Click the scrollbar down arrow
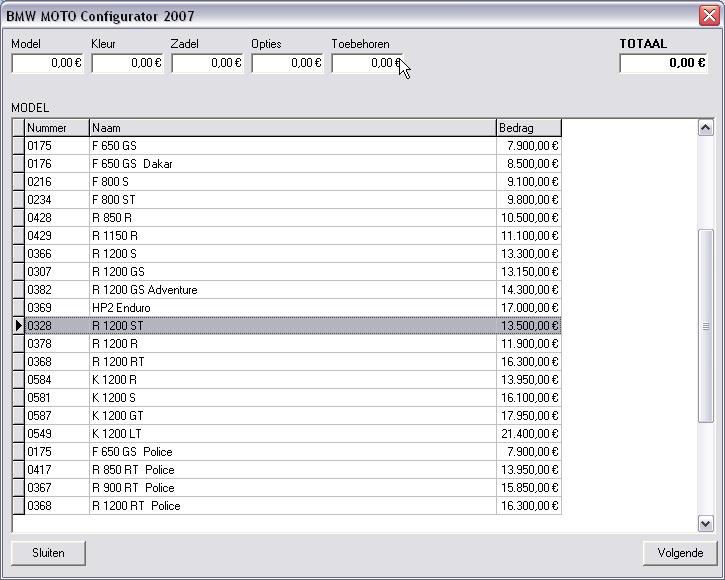725x580 pixels. 705,524
